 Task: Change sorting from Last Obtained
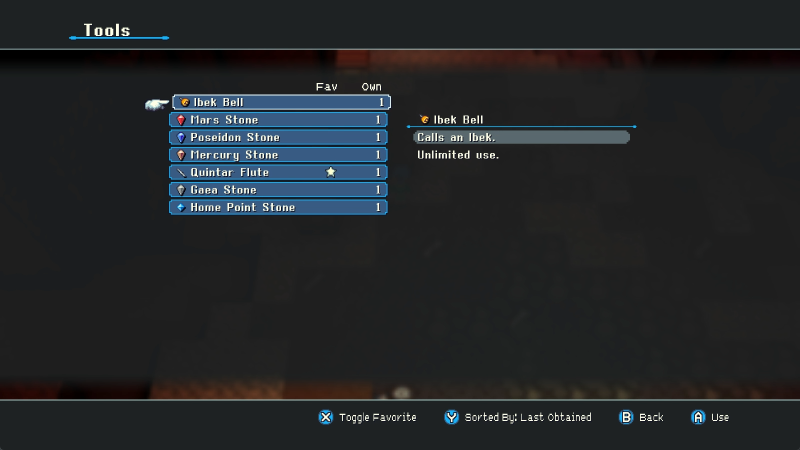click(x=528, y=417)
